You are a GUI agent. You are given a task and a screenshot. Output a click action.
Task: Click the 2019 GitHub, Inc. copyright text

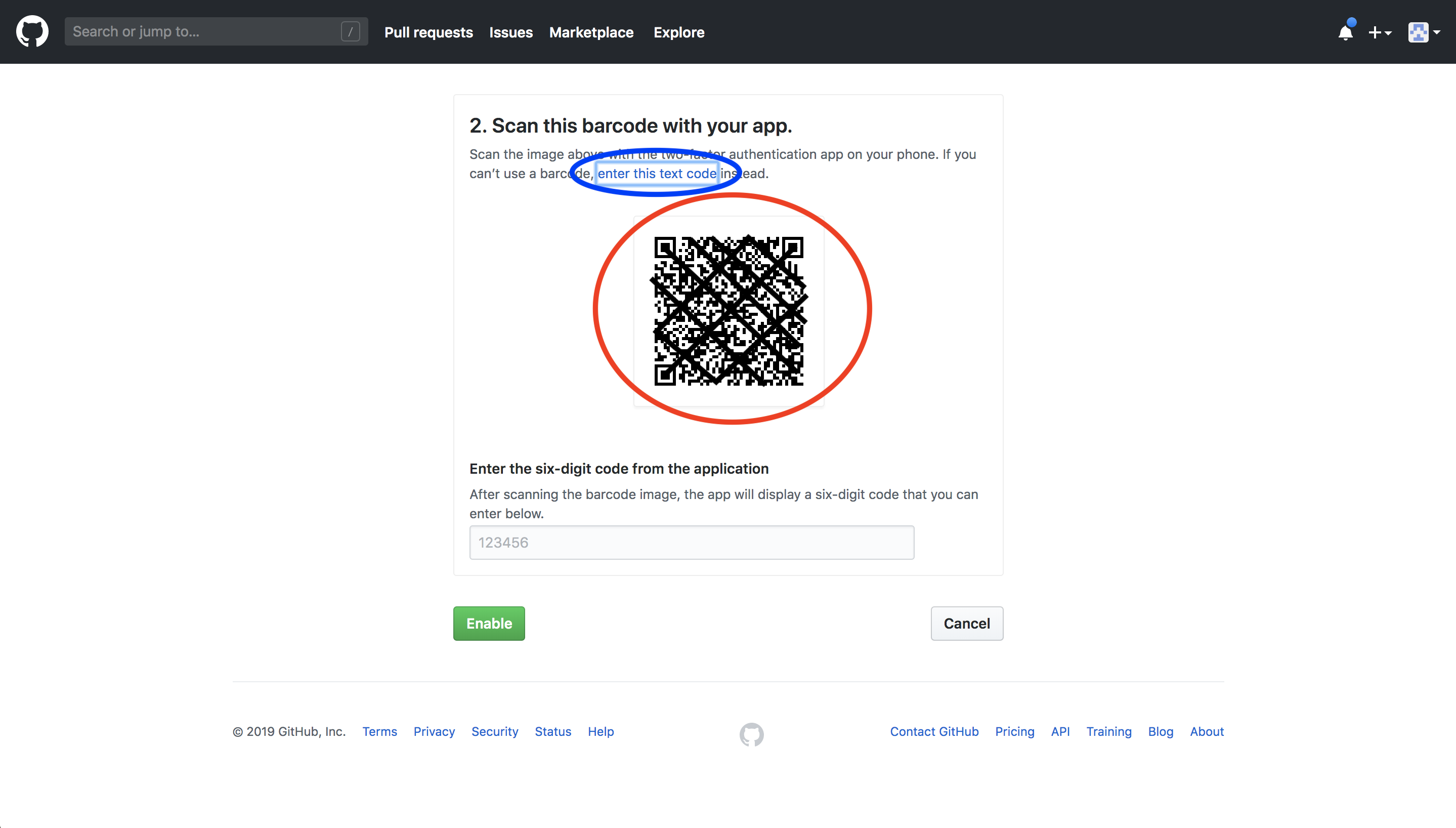[289, 731]
